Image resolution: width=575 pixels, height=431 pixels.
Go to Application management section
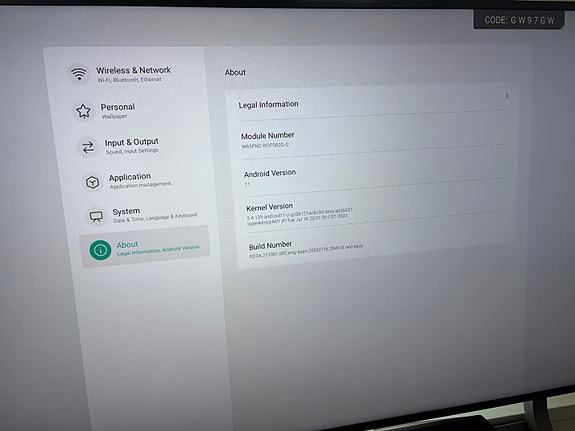point(140,181)
